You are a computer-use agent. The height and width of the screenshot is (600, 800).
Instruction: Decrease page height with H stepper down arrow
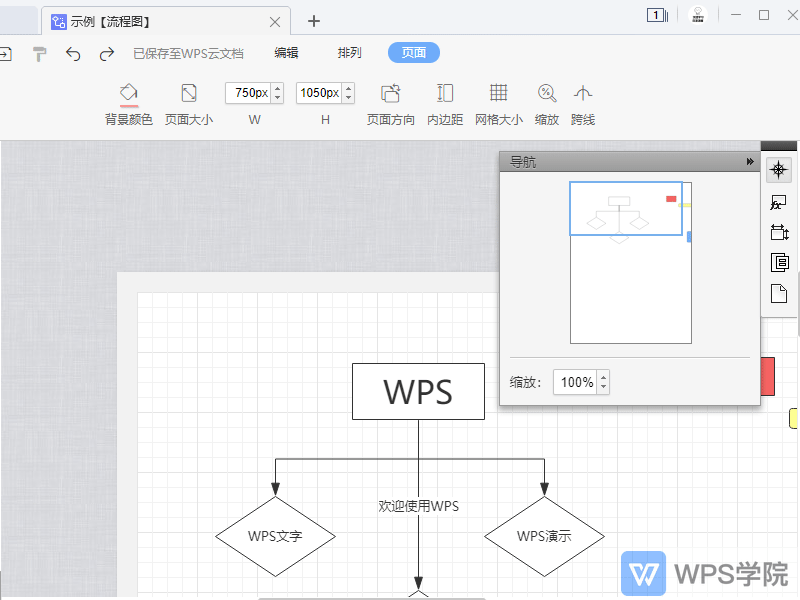348,97
